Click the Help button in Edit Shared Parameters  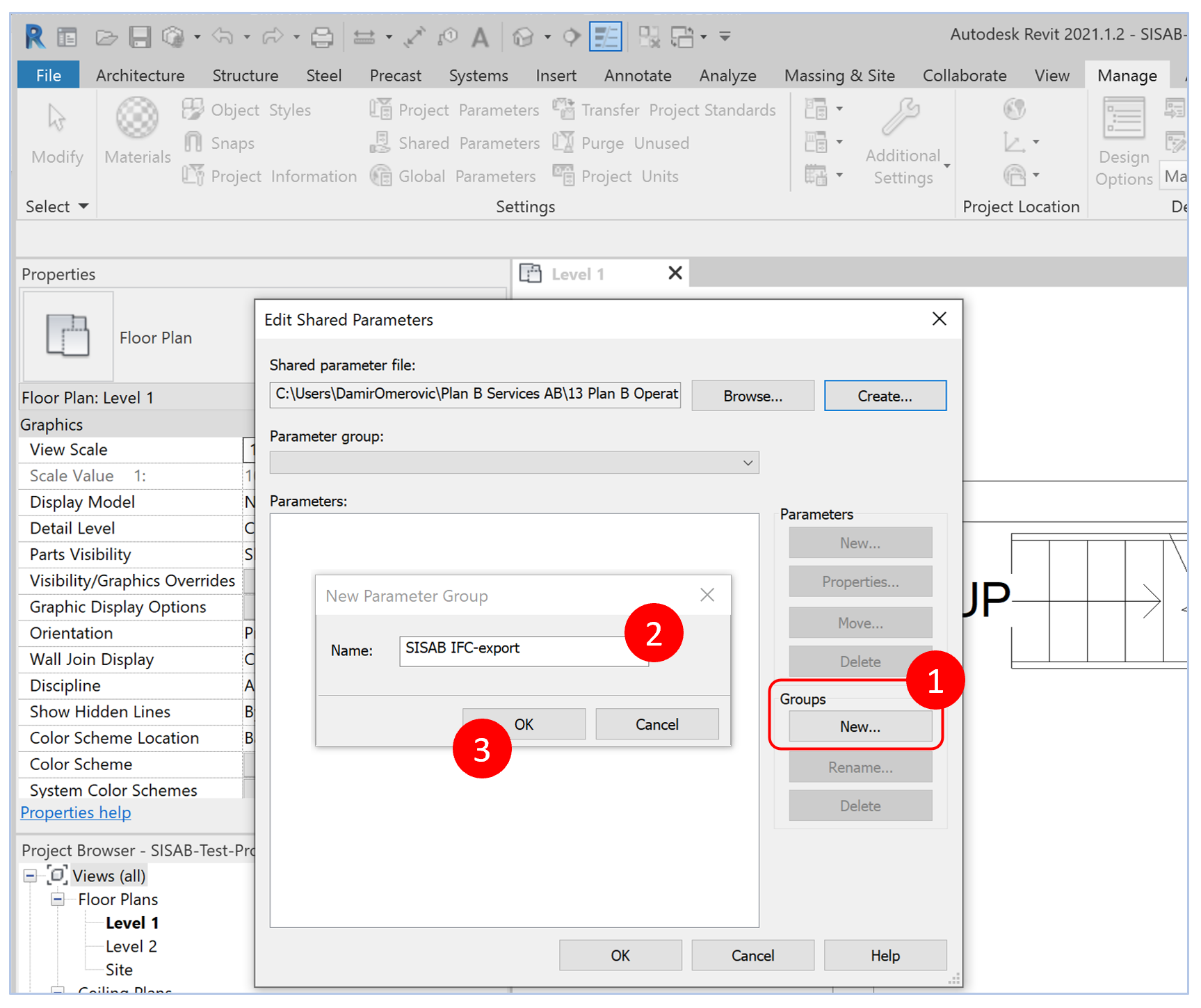click(x=885, y=955)
